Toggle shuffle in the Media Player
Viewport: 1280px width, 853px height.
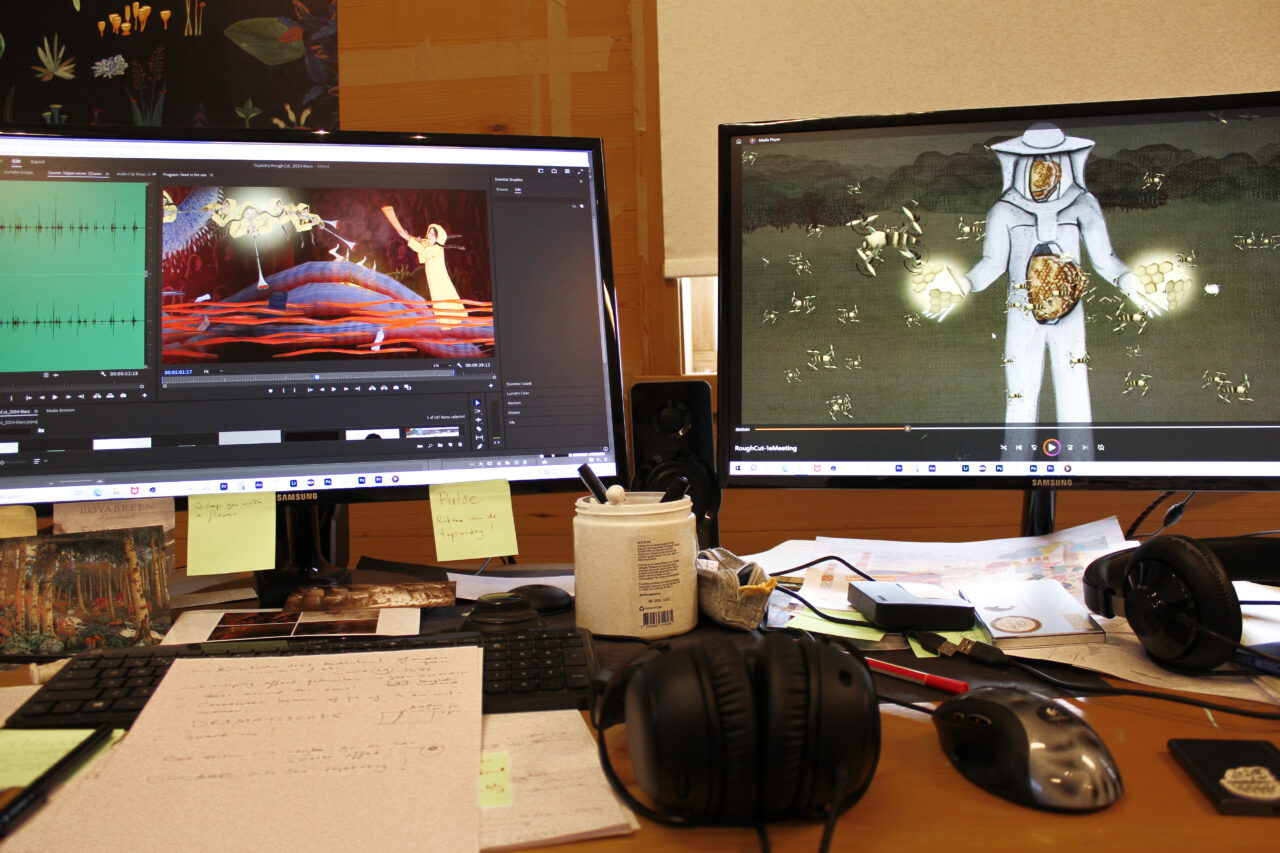click(1003, 447)
